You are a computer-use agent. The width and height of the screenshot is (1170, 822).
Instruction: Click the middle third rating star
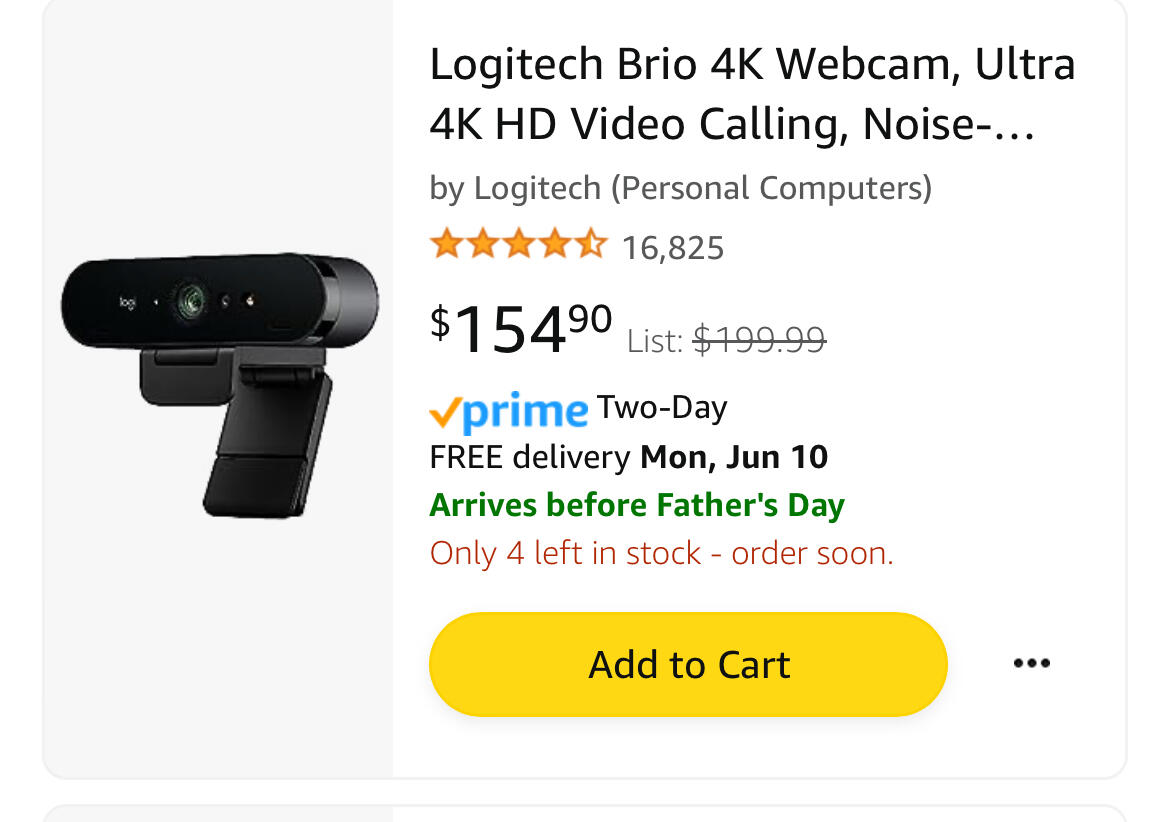click(519, 244)
